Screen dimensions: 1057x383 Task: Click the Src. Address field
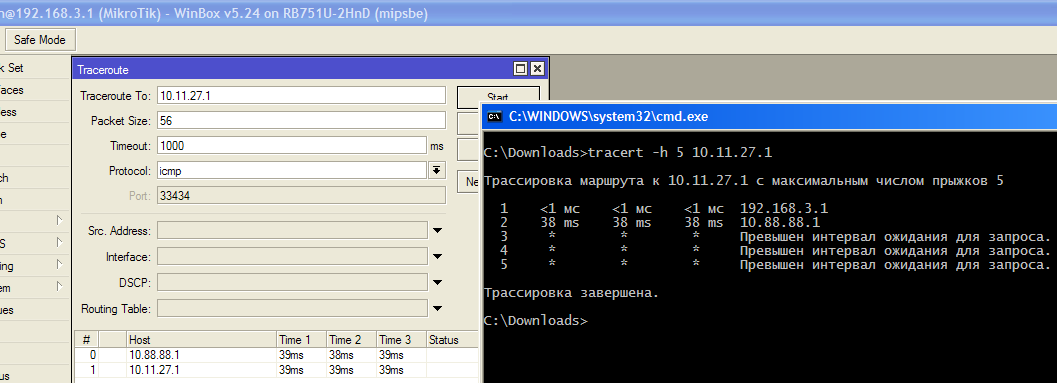(x=292, y=231)
